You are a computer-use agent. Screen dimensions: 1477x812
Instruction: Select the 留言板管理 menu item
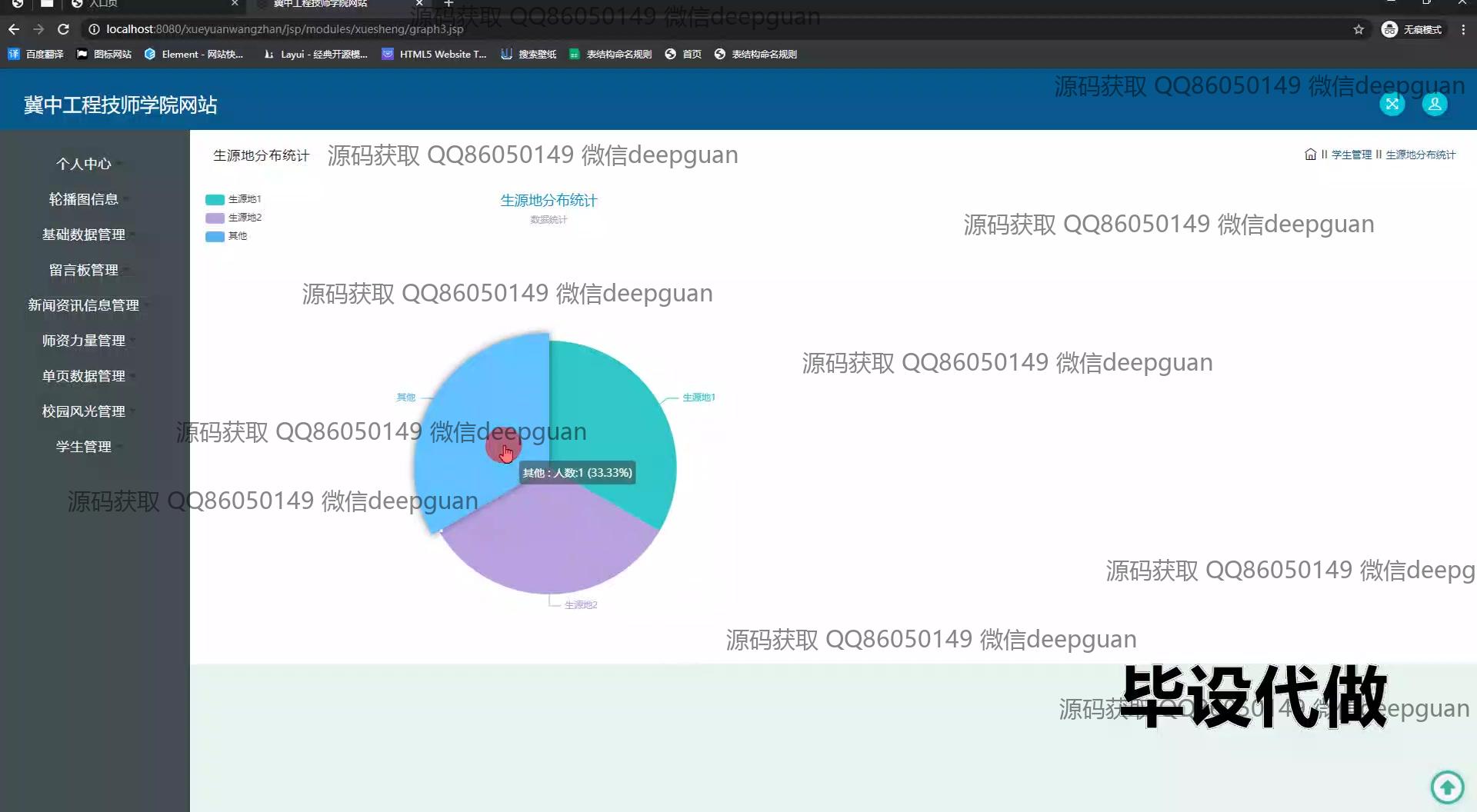84,270
